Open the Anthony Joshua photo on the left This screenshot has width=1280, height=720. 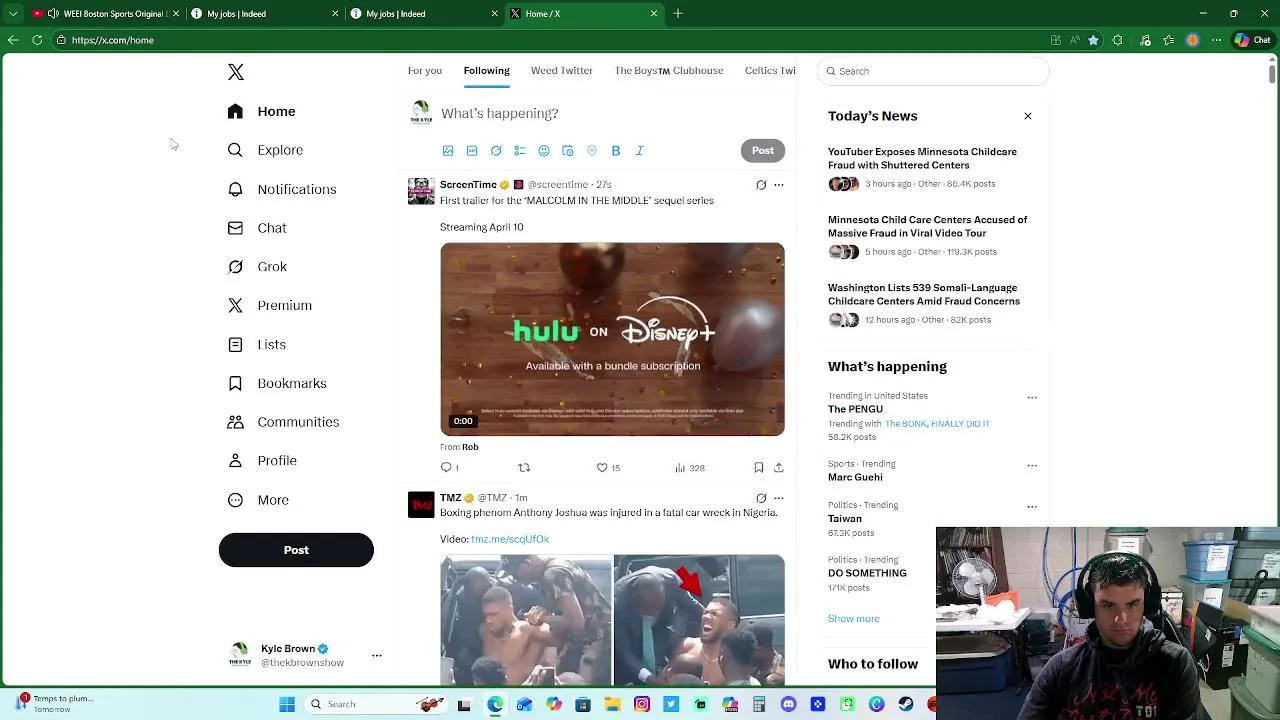pos(526,620)
